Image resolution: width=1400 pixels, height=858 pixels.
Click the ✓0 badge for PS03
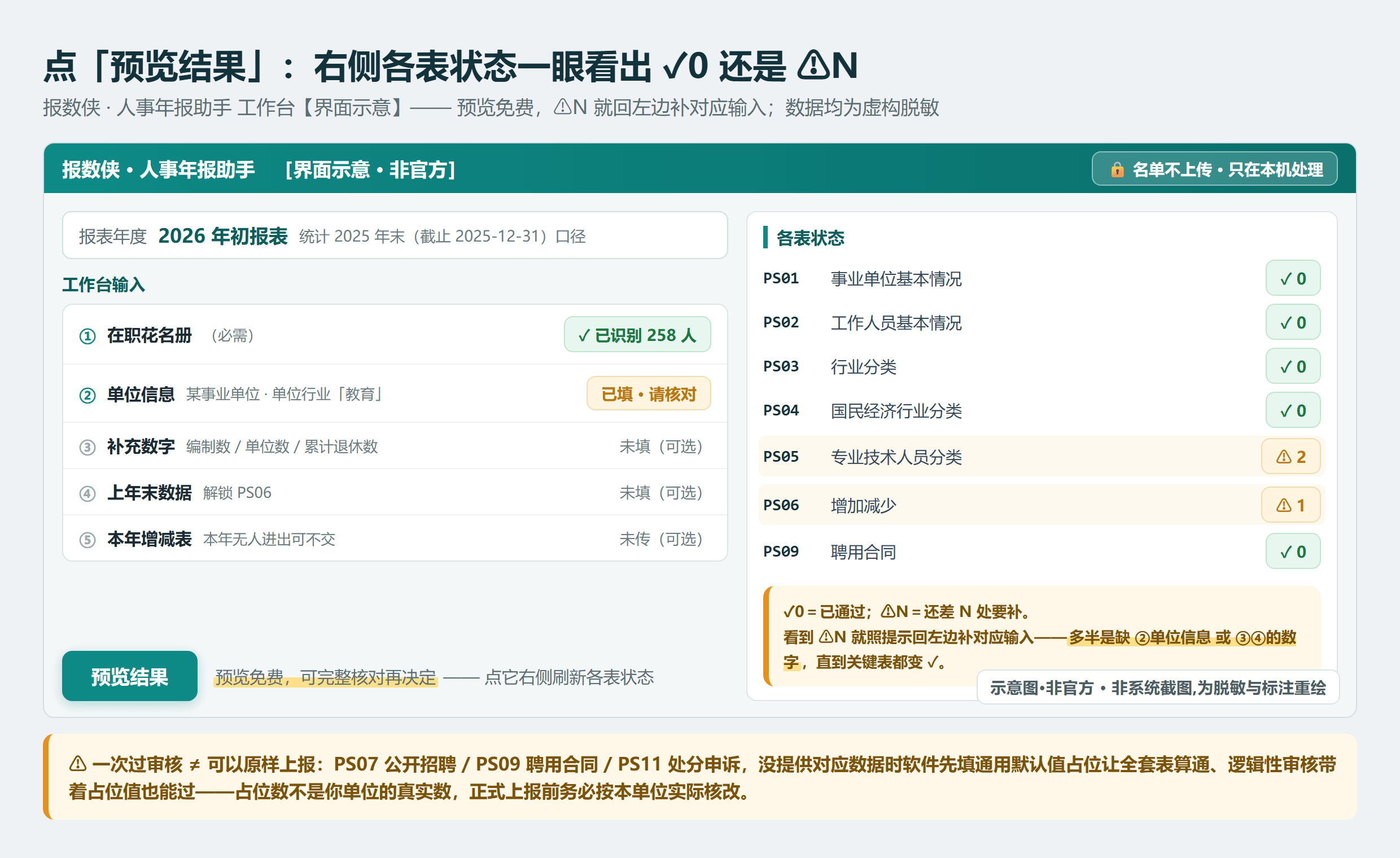coord(1293,366)
